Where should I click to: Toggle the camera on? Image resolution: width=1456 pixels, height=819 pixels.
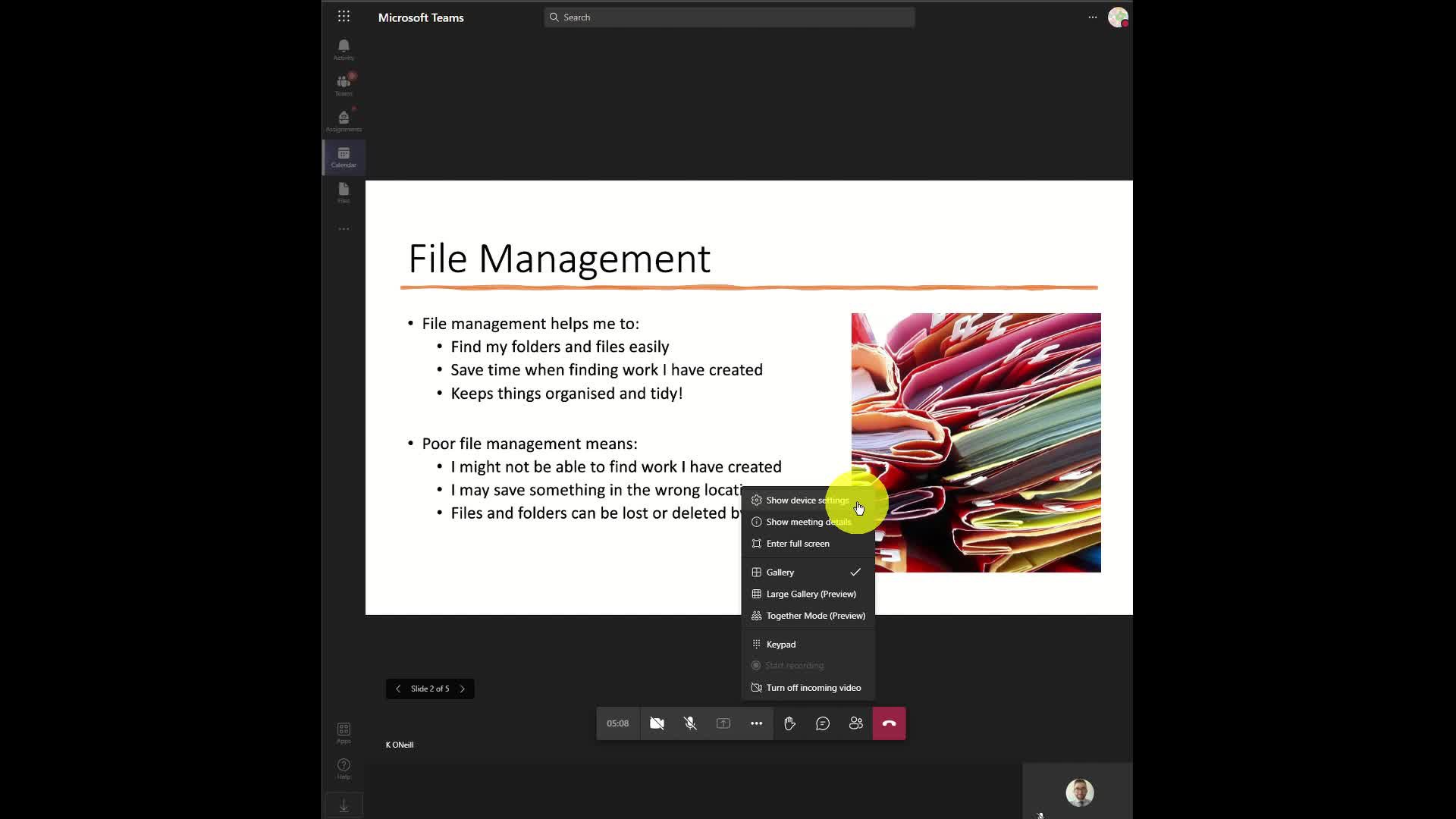point(657,723)
